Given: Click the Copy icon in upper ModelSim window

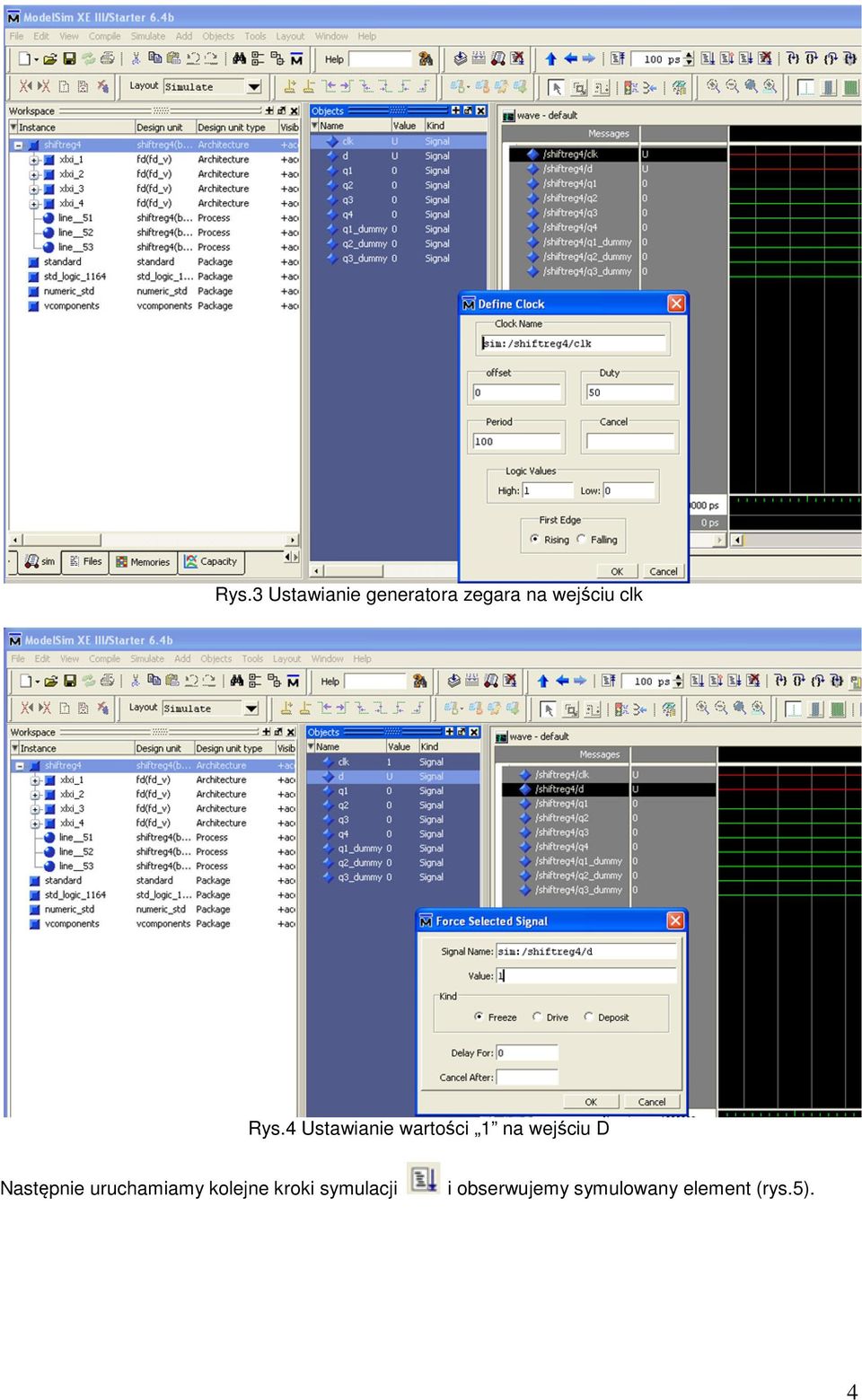Looking at the screenshot, I should [154, 59].
